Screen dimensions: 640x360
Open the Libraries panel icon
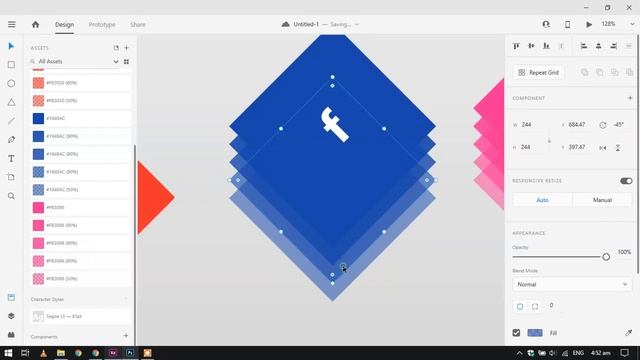point(11,297)
